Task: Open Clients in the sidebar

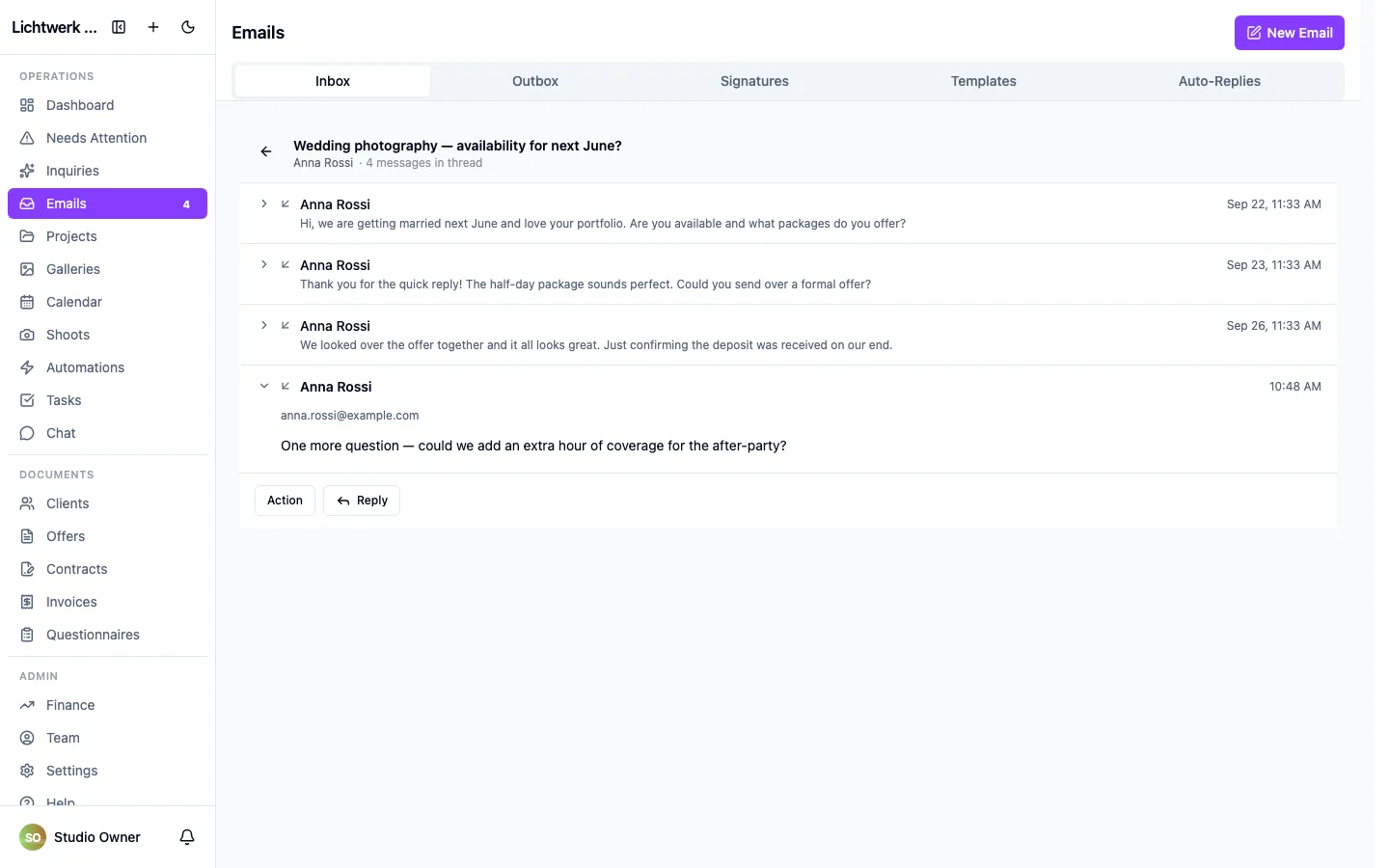Action: pyautogui.click(x=107, y=503)
